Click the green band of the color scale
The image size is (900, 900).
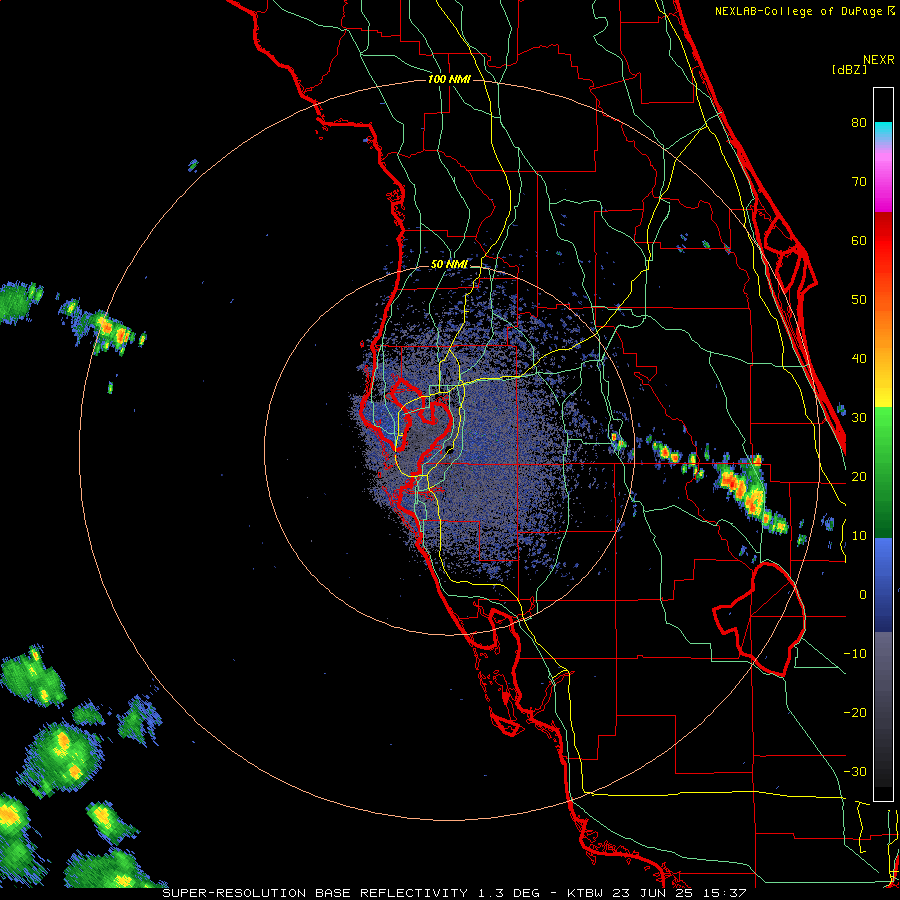(883, 472)
